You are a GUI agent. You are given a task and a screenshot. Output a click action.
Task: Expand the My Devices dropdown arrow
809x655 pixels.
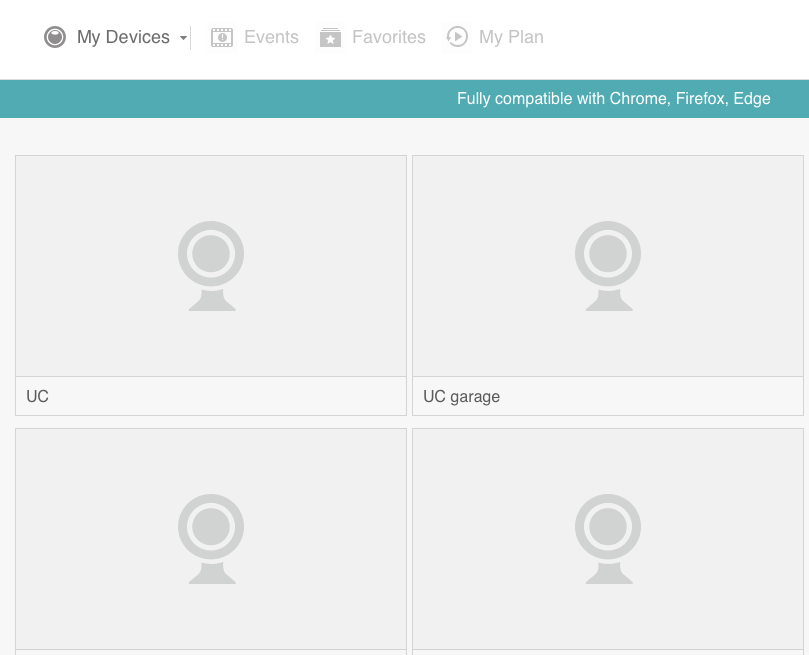click(183, 38)
